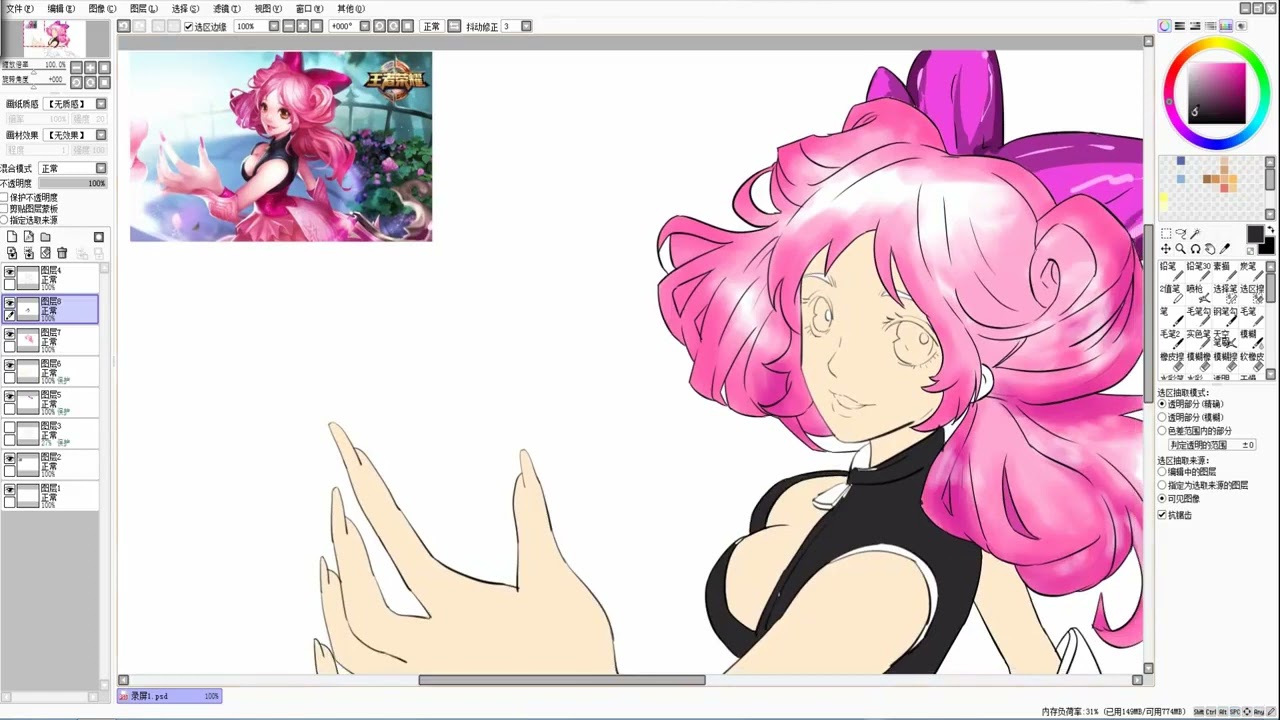Viewport: 1280px width, 720px height.
Task: Select the hand pan tool
Action: pyautogui.click(x=1209, y=248)
